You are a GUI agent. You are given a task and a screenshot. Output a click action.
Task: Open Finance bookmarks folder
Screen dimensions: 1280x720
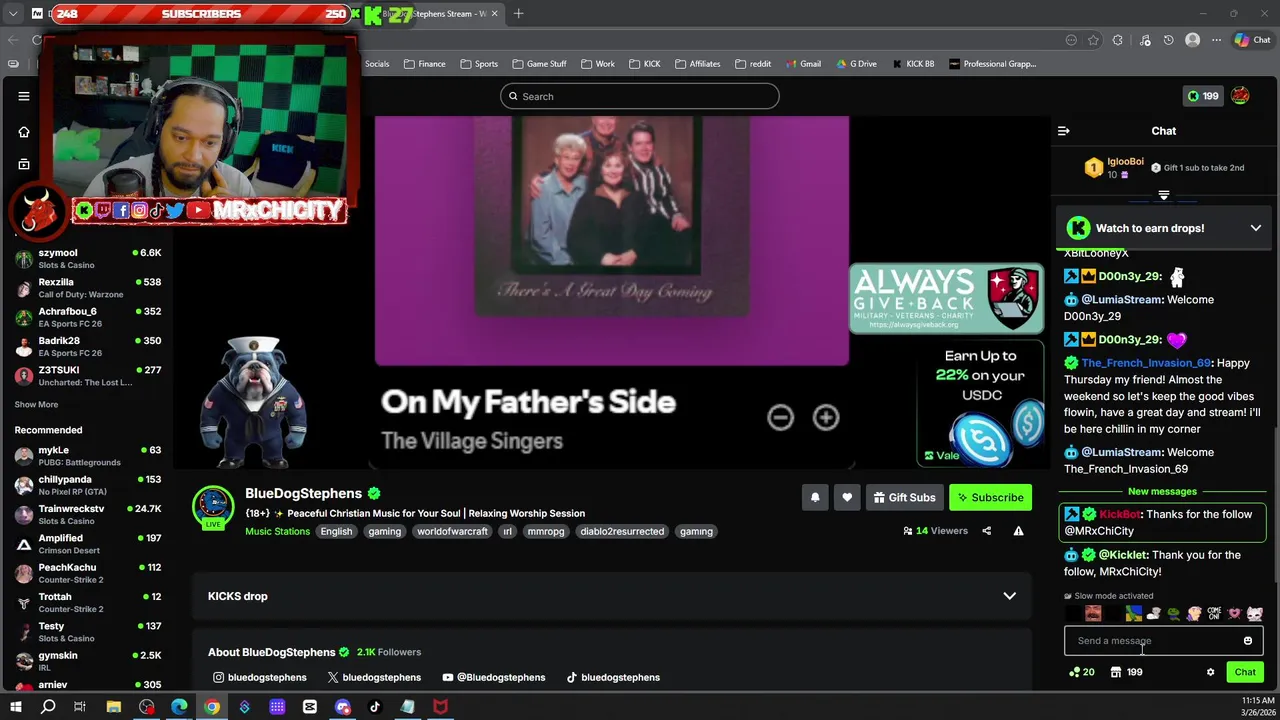[425, 64]
